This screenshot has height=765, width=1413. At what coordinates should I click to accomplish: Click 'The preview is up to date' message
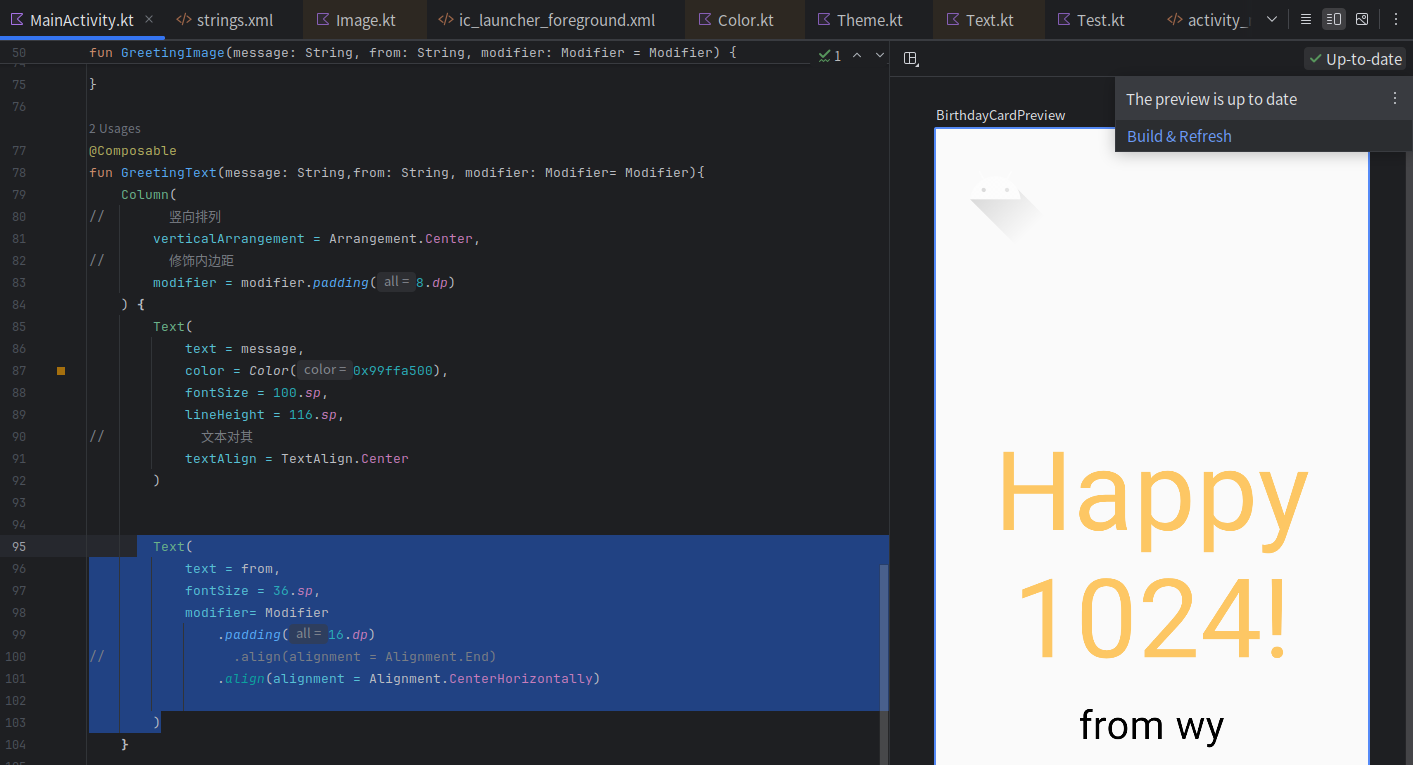click(x=1211, y=99)
